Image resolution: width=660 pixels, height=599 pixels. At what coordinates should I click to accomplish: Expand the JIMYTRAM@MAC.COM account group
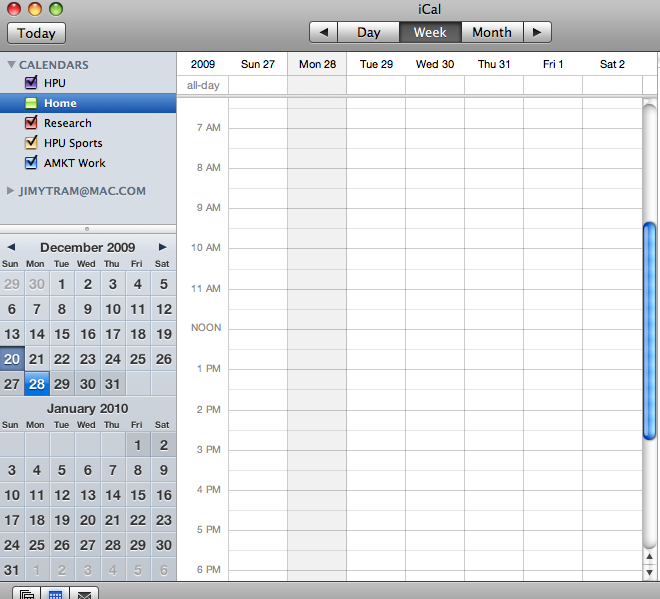[11, 190]
